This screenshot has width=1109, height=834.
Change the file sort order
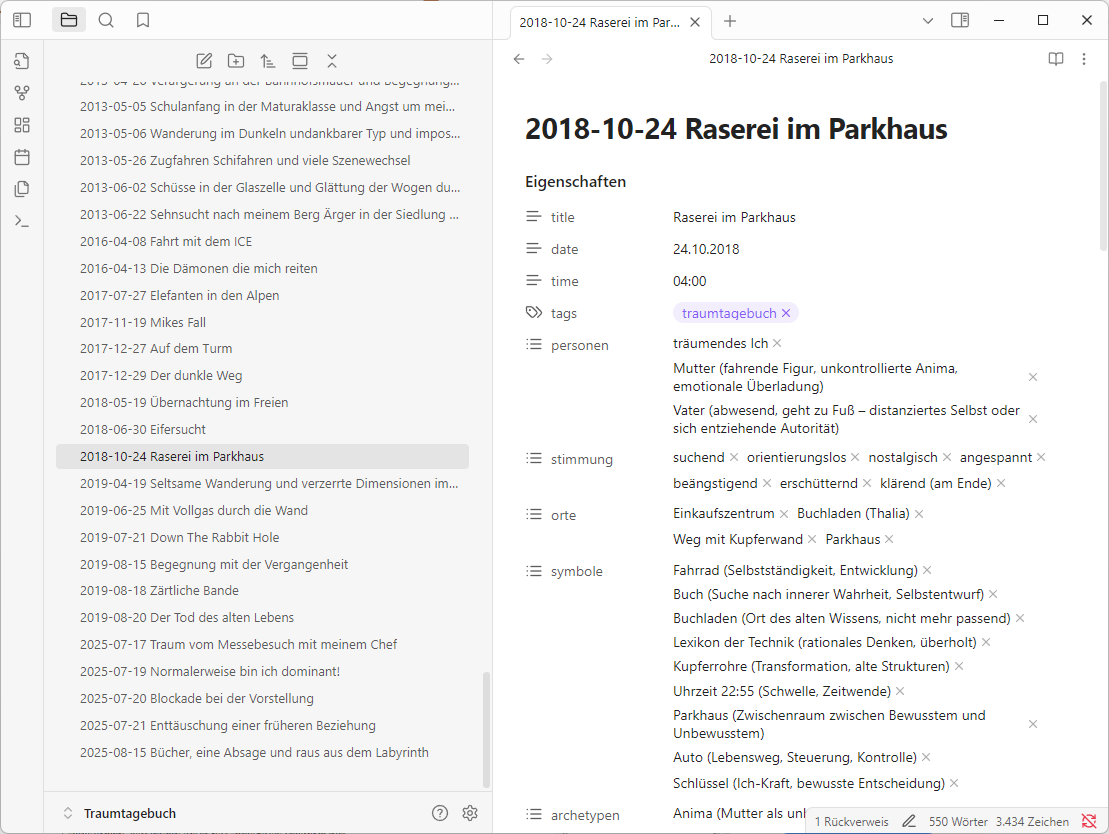point(268,60)
